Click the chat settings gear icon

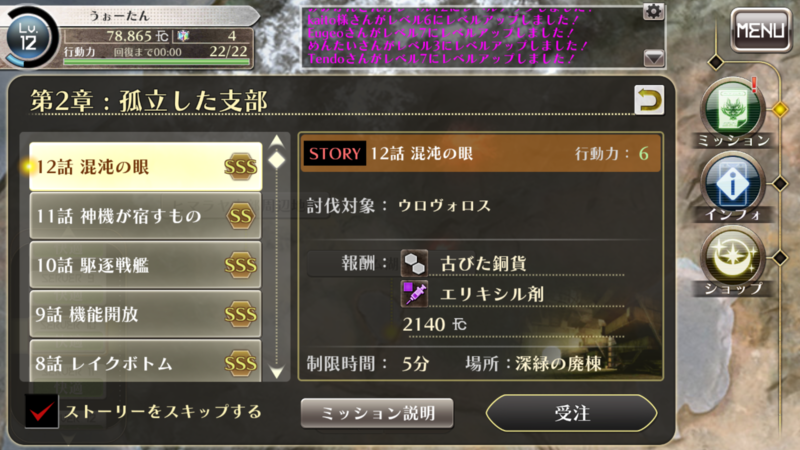654,11
